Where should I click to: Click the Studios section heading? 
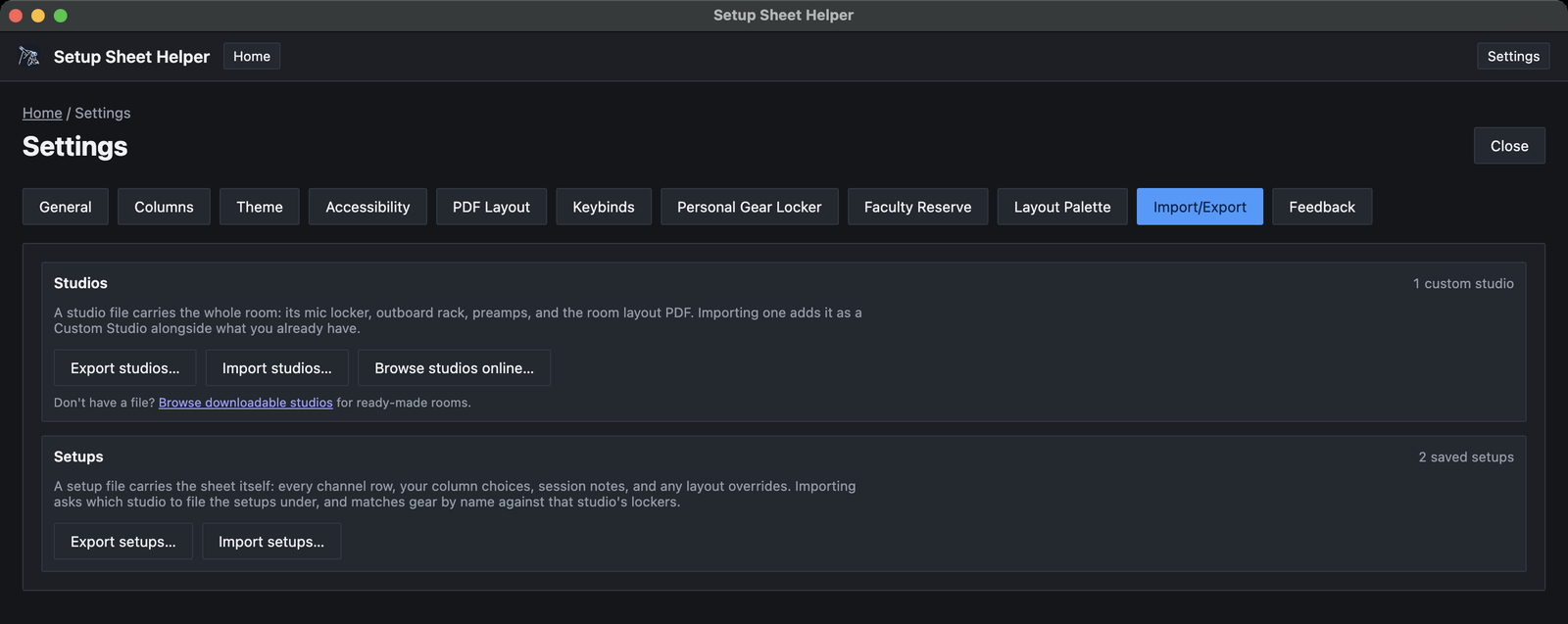point(80,283)
